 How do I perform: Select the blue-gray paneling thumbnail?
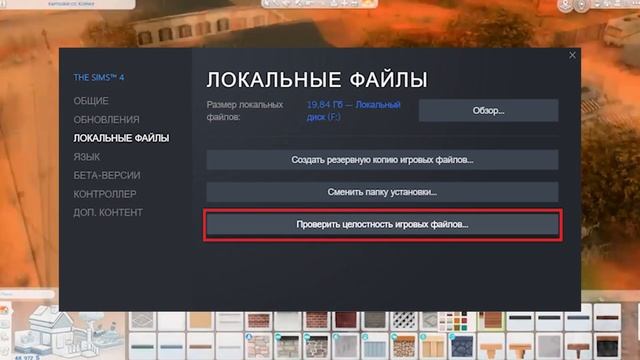(x=375, y=346)
